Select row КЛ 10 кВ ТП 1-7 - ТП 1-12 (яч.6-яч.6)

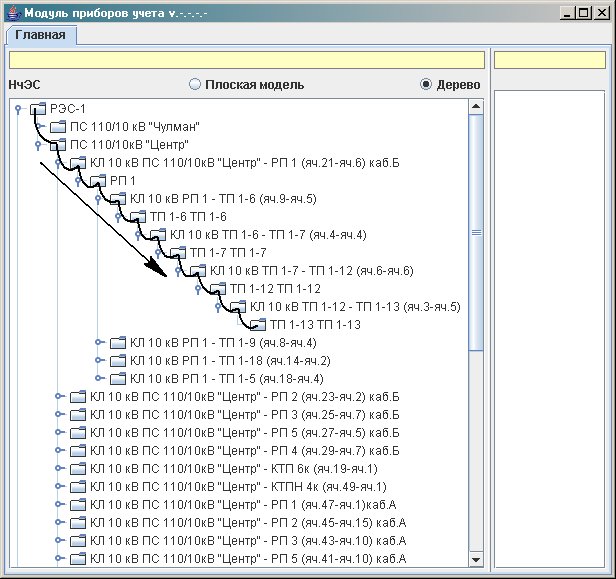[x=312, y=271]
